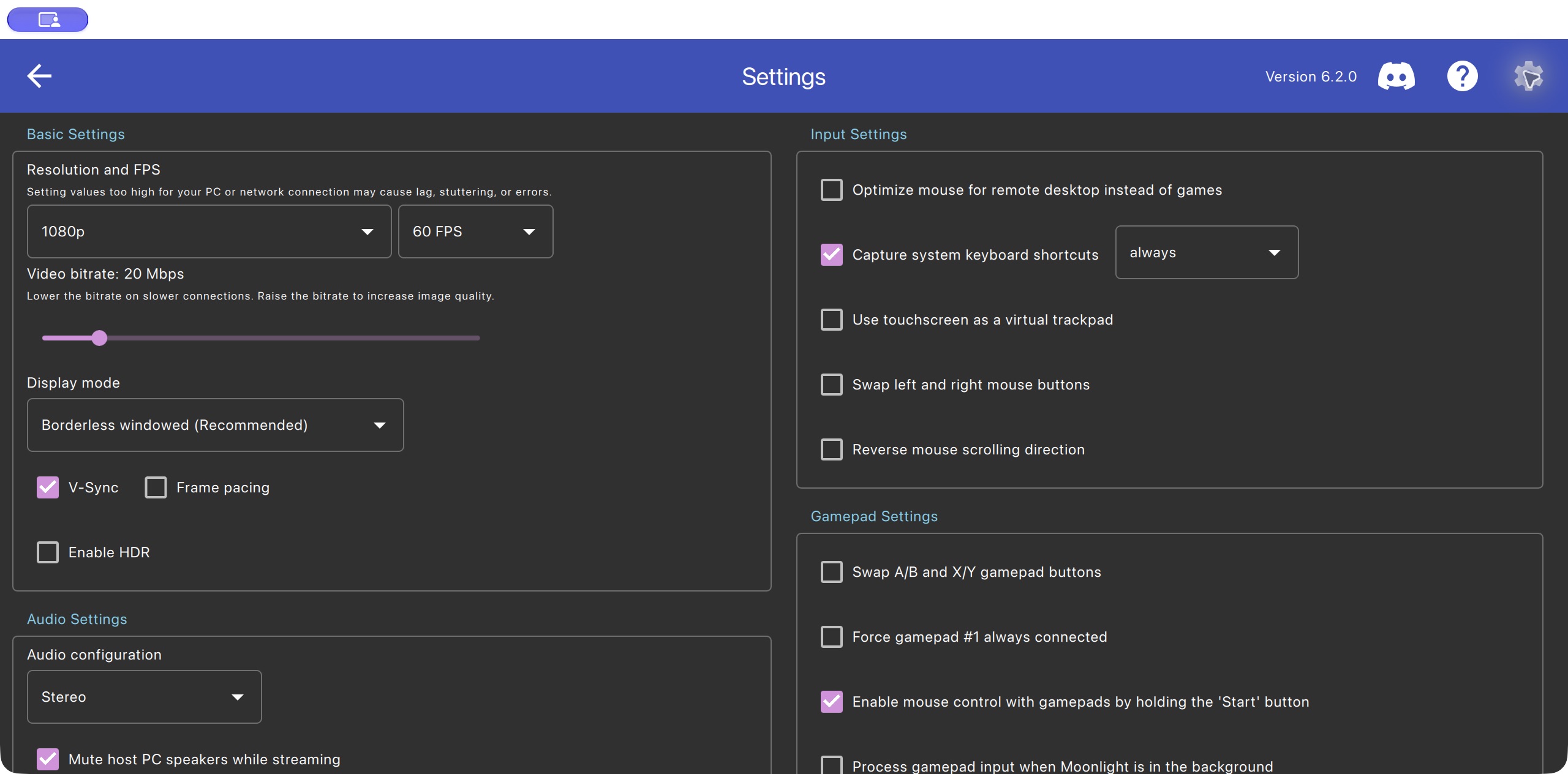Click the video bitrate slider handle
The image size is (1568, 774).
tap(99, 338)
